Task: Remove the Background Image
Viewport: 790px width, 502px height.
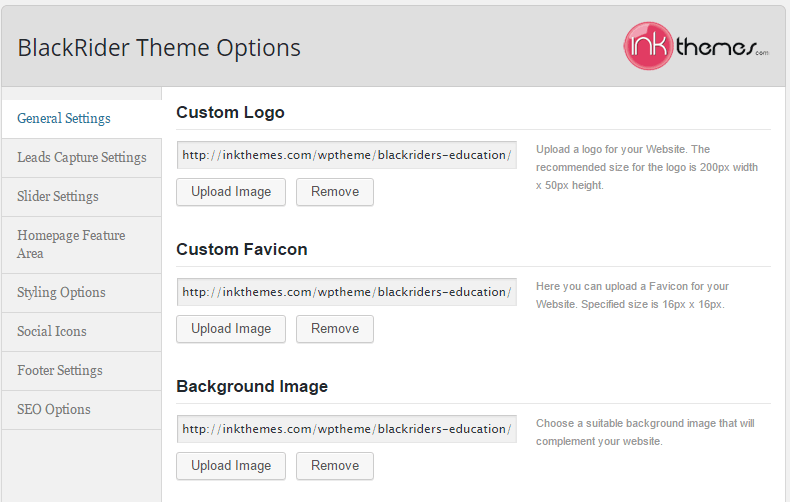Action: coord(334,466)
